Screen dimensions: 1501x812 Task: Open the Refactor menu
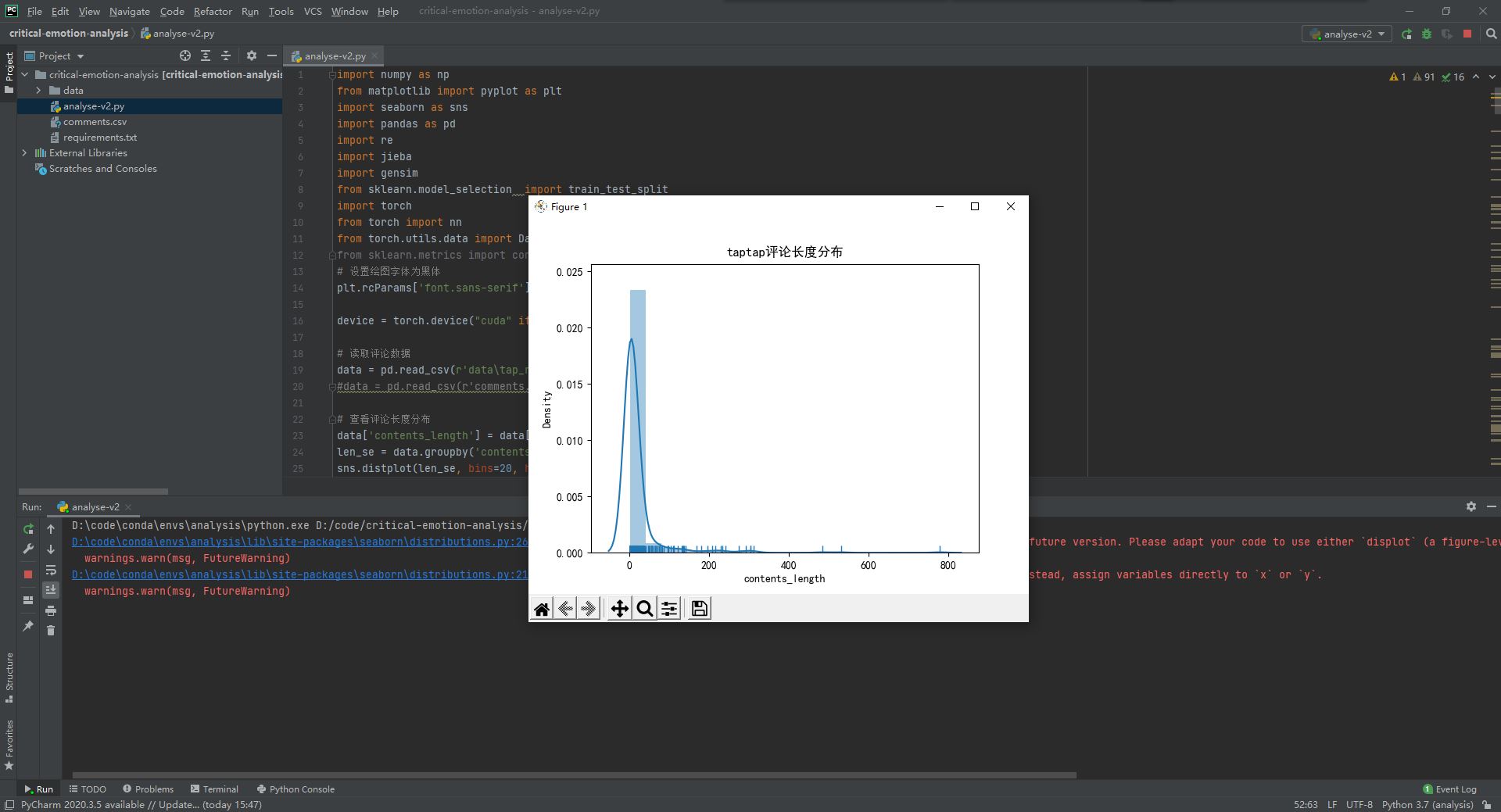(213, 11)
